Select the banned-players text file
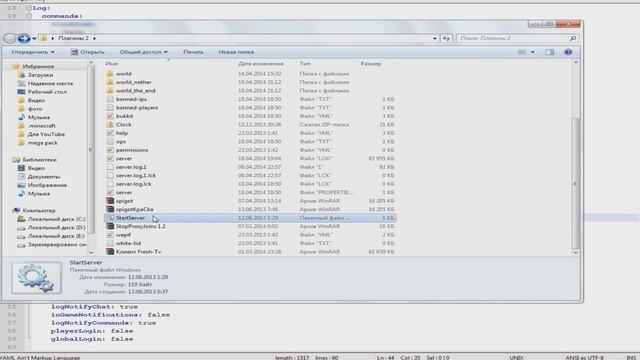The width and height of the screenshot is (640, 360). coord(137,108)
